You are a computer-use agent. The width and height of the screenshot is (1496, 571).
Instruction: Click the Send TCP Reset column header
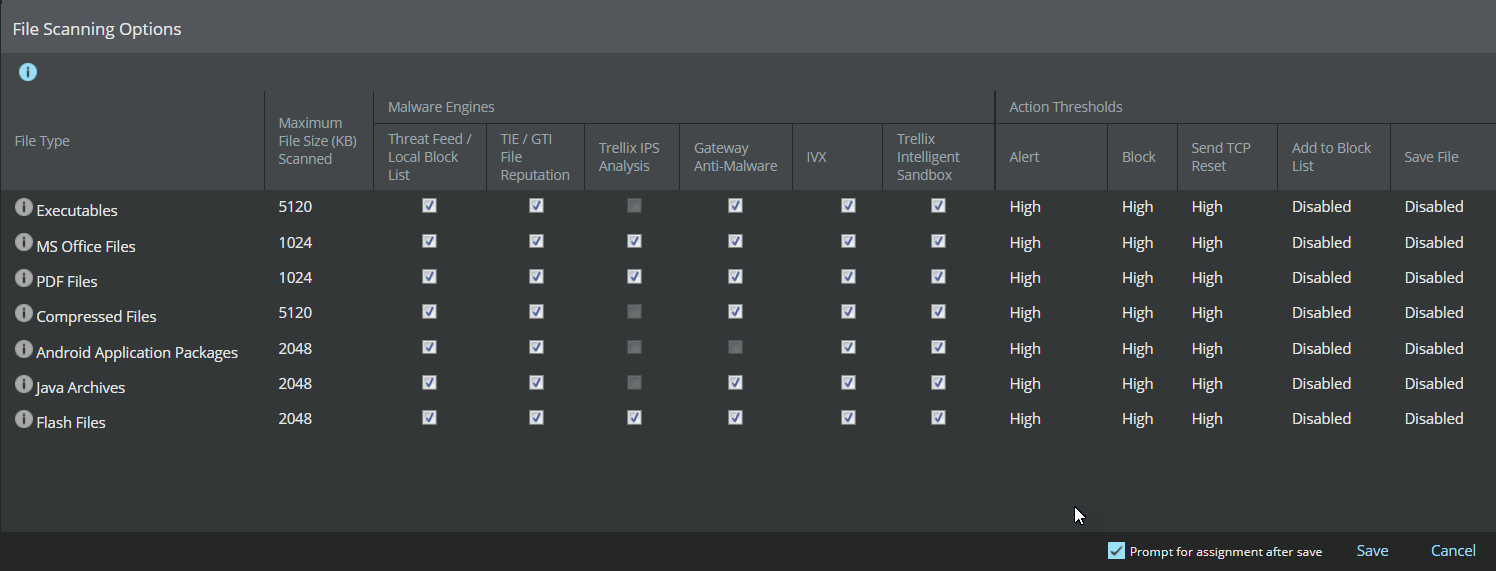pyautogui.click(x=1221, y=157)
